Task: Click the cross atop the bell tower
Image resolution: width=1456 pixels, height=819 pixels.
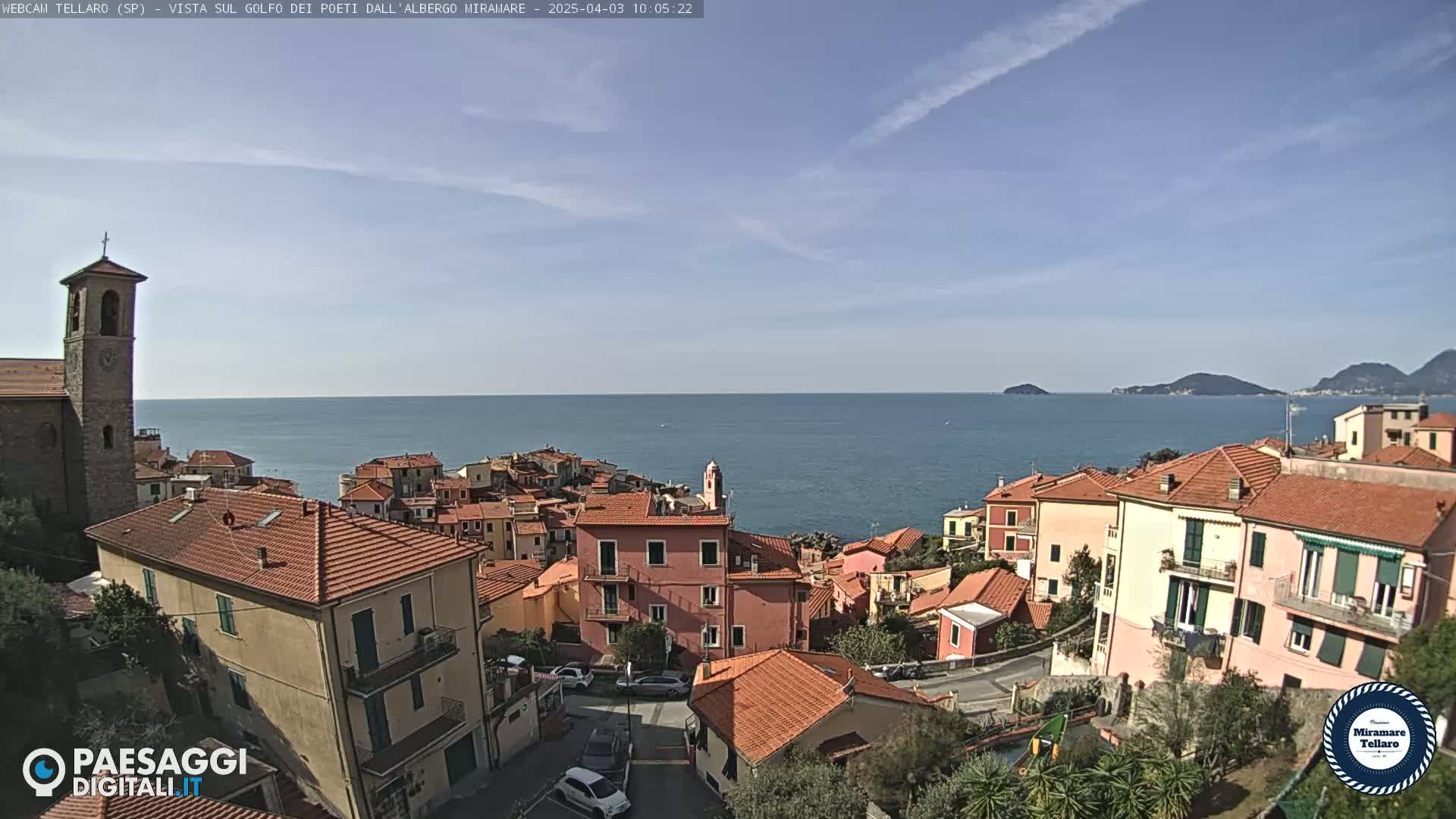Action: [x=105, y=243]
